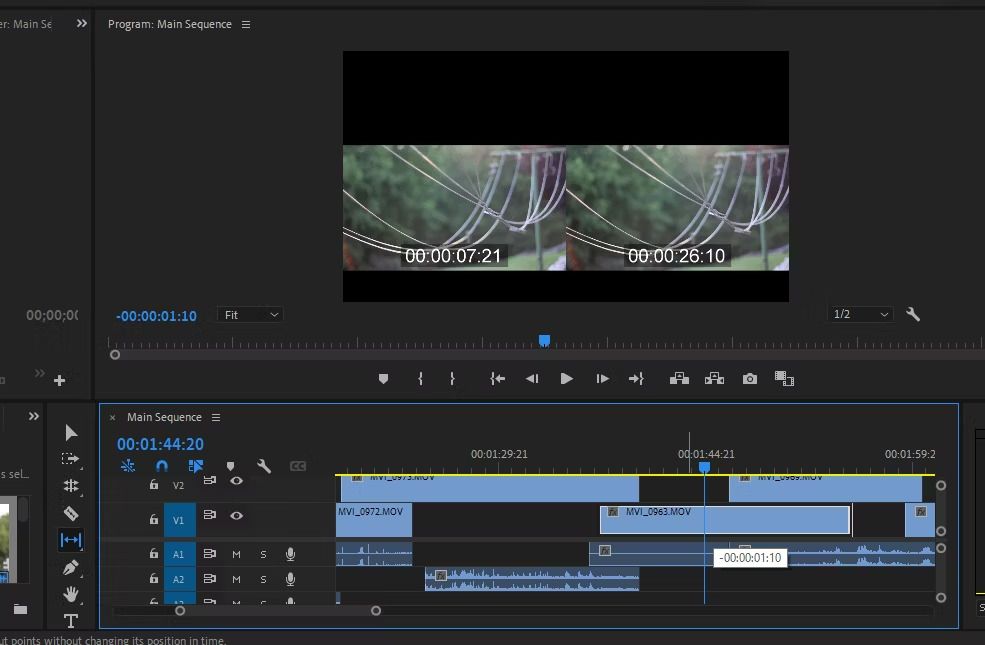Hide track V1 with eye icon
The image size is (985, 645).
237,516
